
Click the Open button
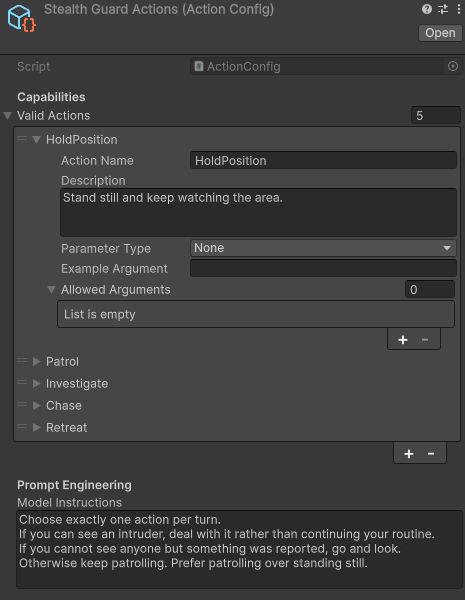point(440,33)
